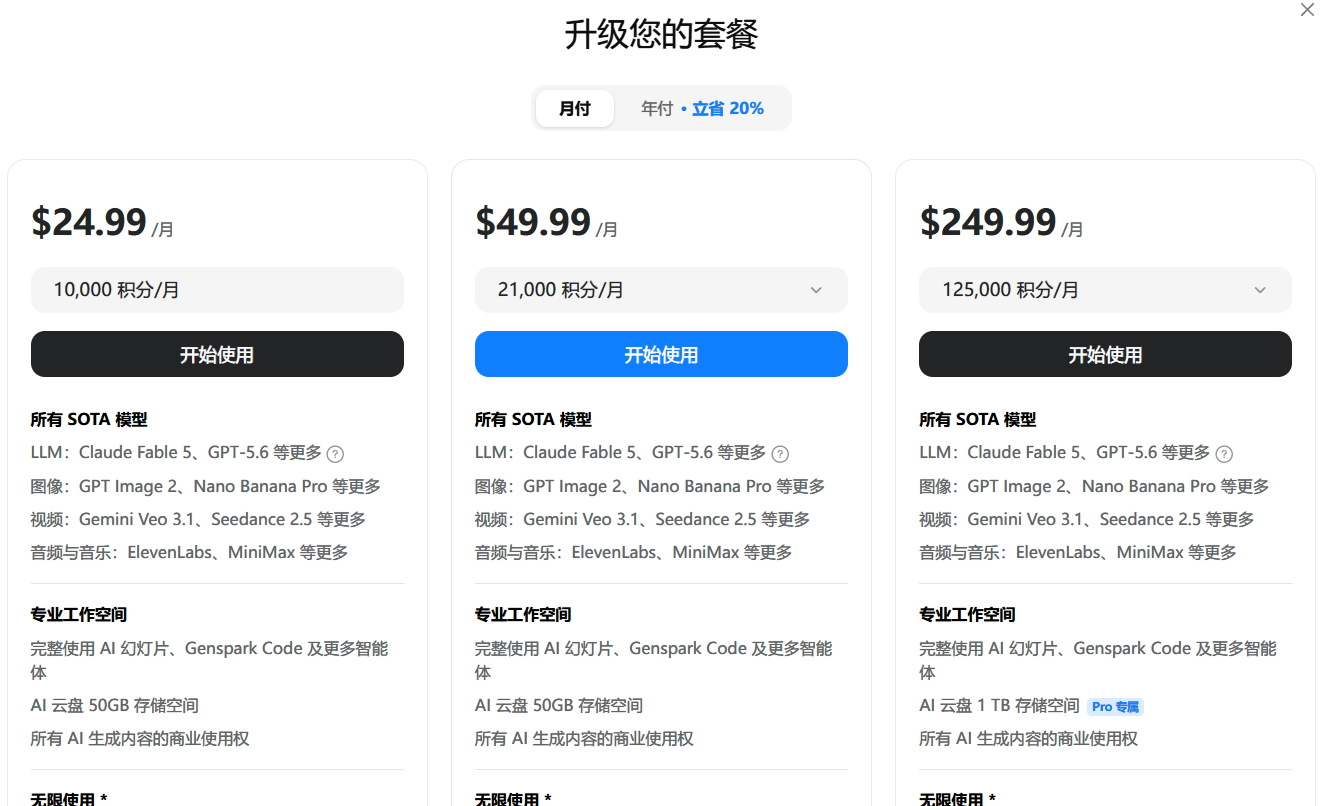Open LLM help icon in $249.99 plan
This screenshot has height=806, width=1327.
1224,454
